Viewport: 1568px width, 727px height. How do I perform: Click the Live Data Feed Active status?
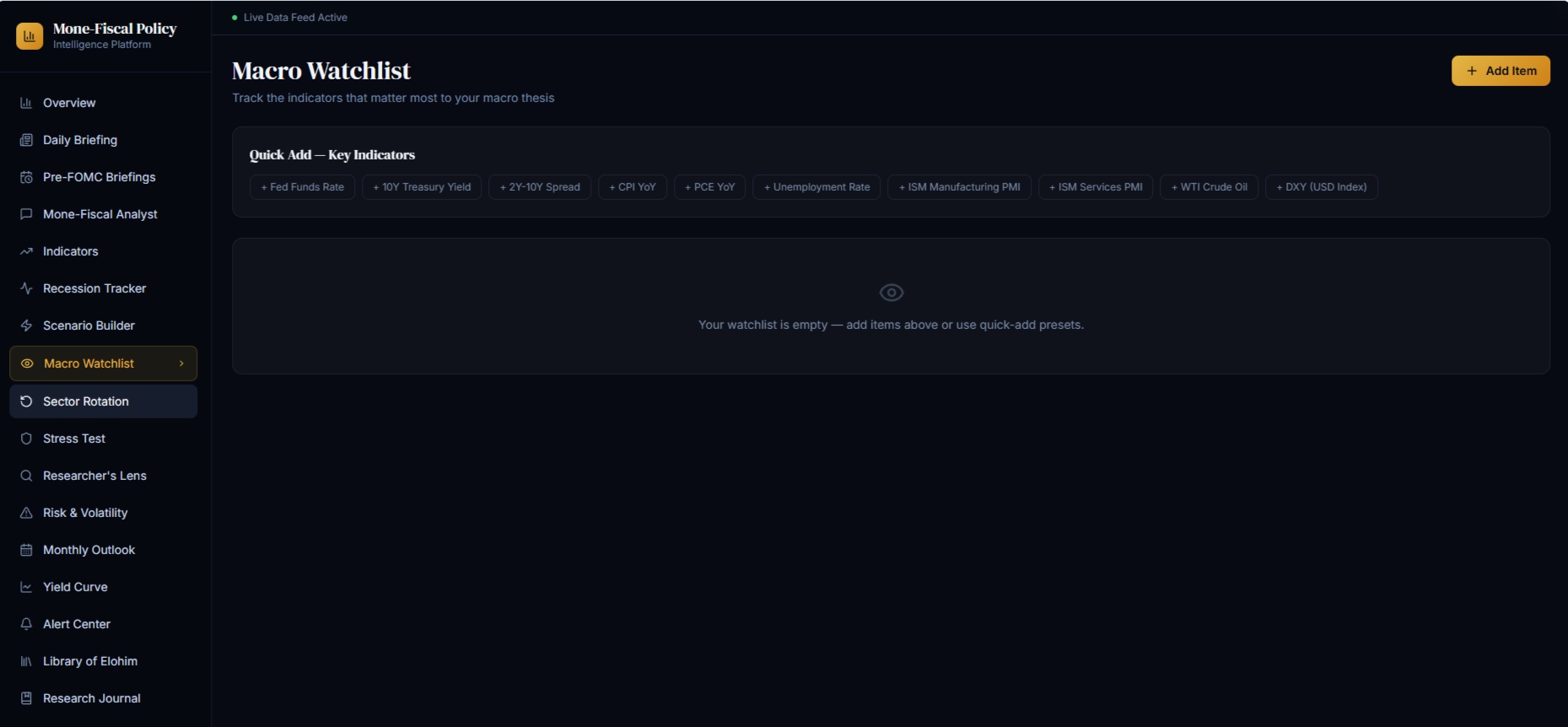coord(289,18)
